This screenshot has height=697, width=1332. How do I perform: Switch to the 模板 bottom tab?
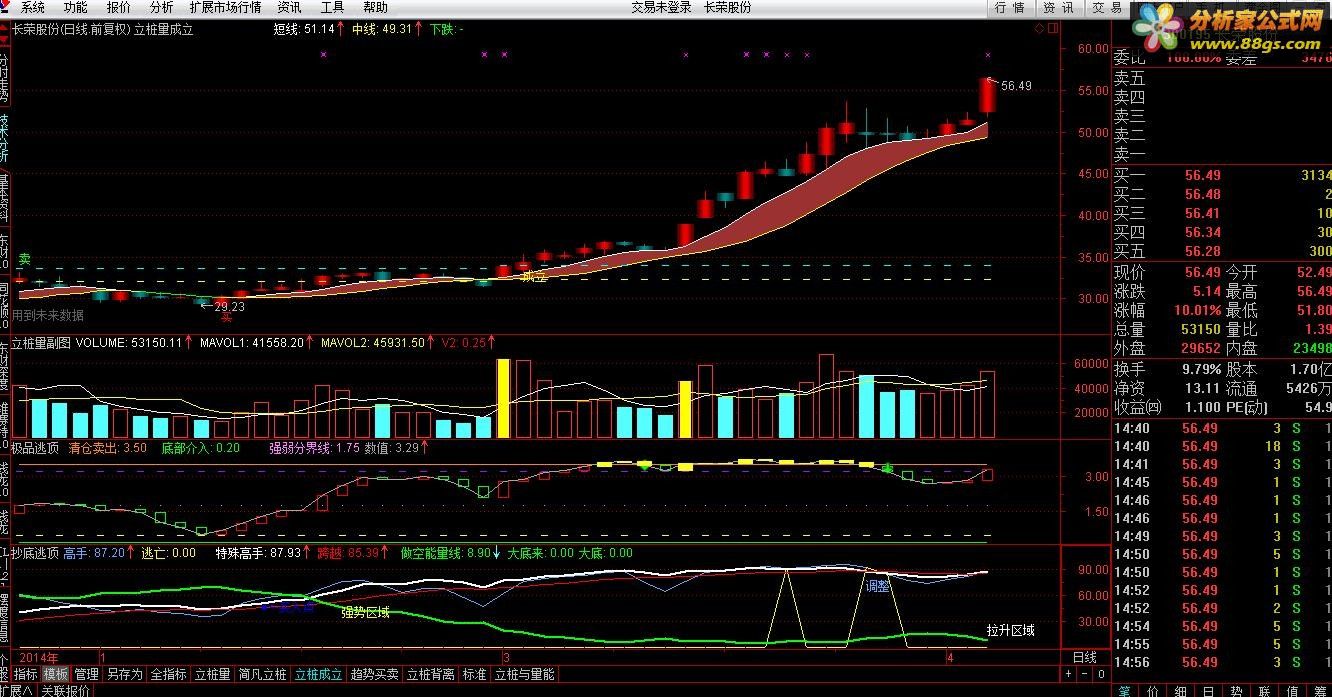click(x=56, y=675)
